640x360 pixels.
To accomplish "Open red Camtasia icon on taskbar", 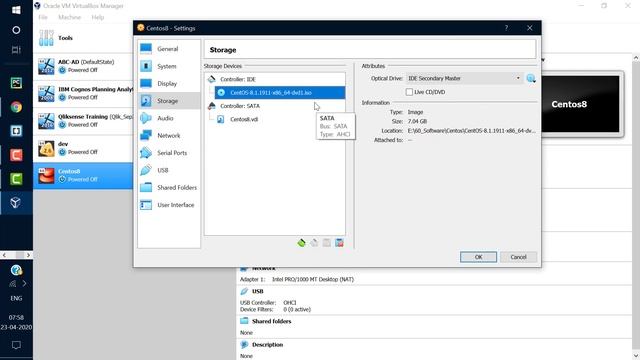I will pyautogui.click(x=16, y=155).
